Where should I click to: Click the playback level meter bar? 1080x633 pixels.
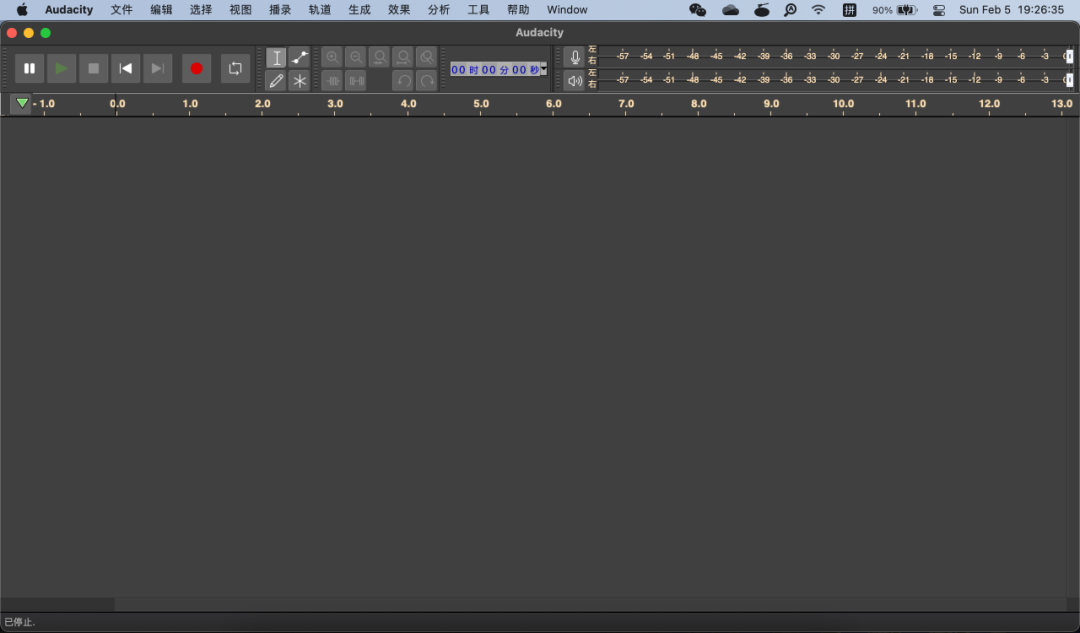tap(835, 80)
